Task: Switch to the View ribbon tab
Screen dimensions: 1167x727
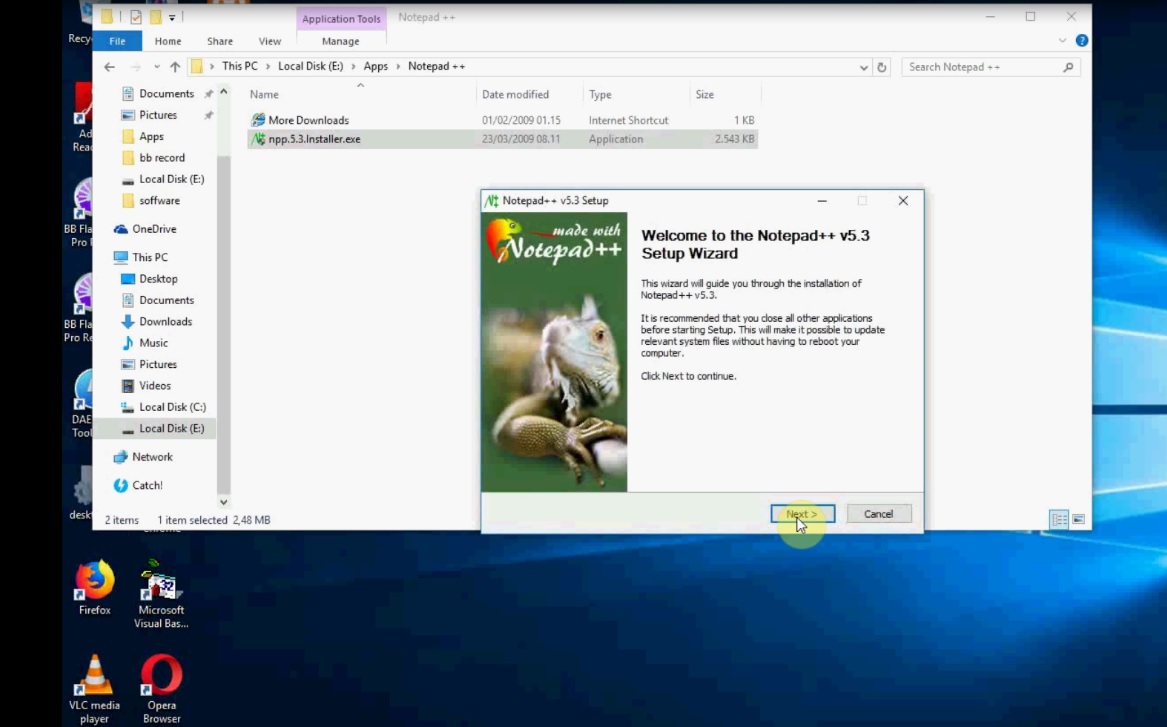Action: [x=269, y=41]
